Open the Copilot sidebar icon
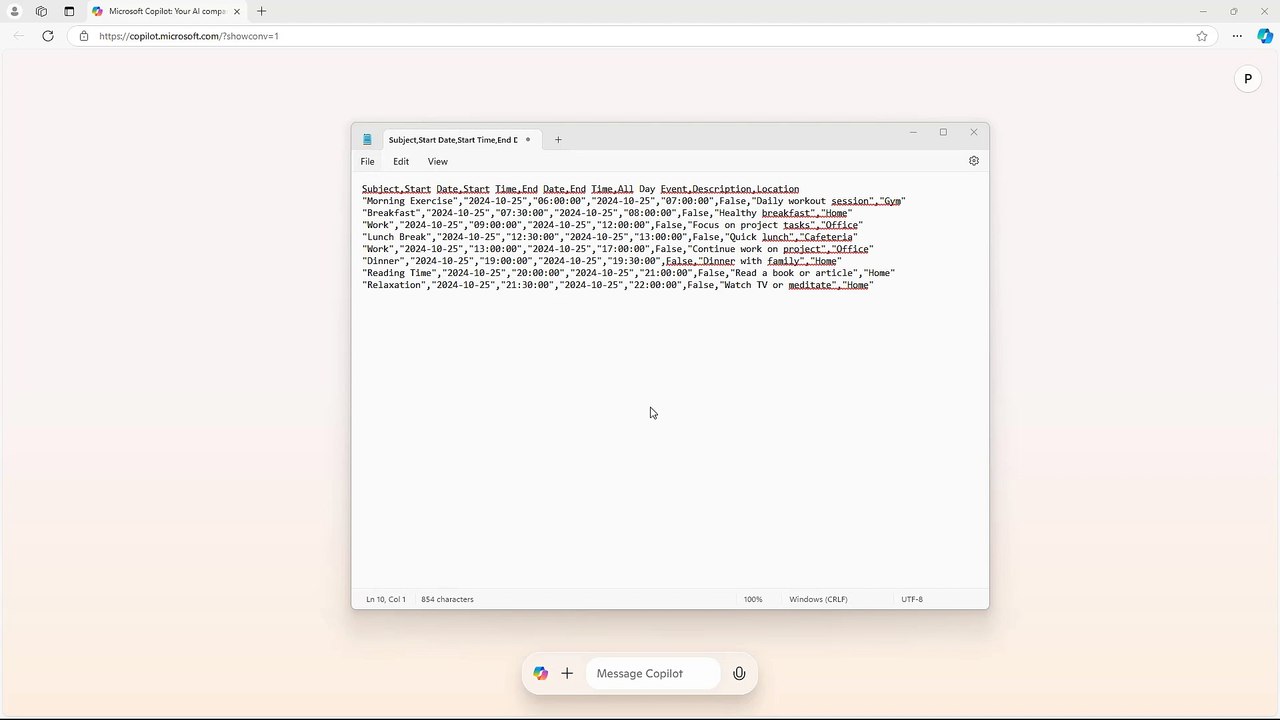The width and height of the screenshot is (1280, 720). (x=1265, y=36)
